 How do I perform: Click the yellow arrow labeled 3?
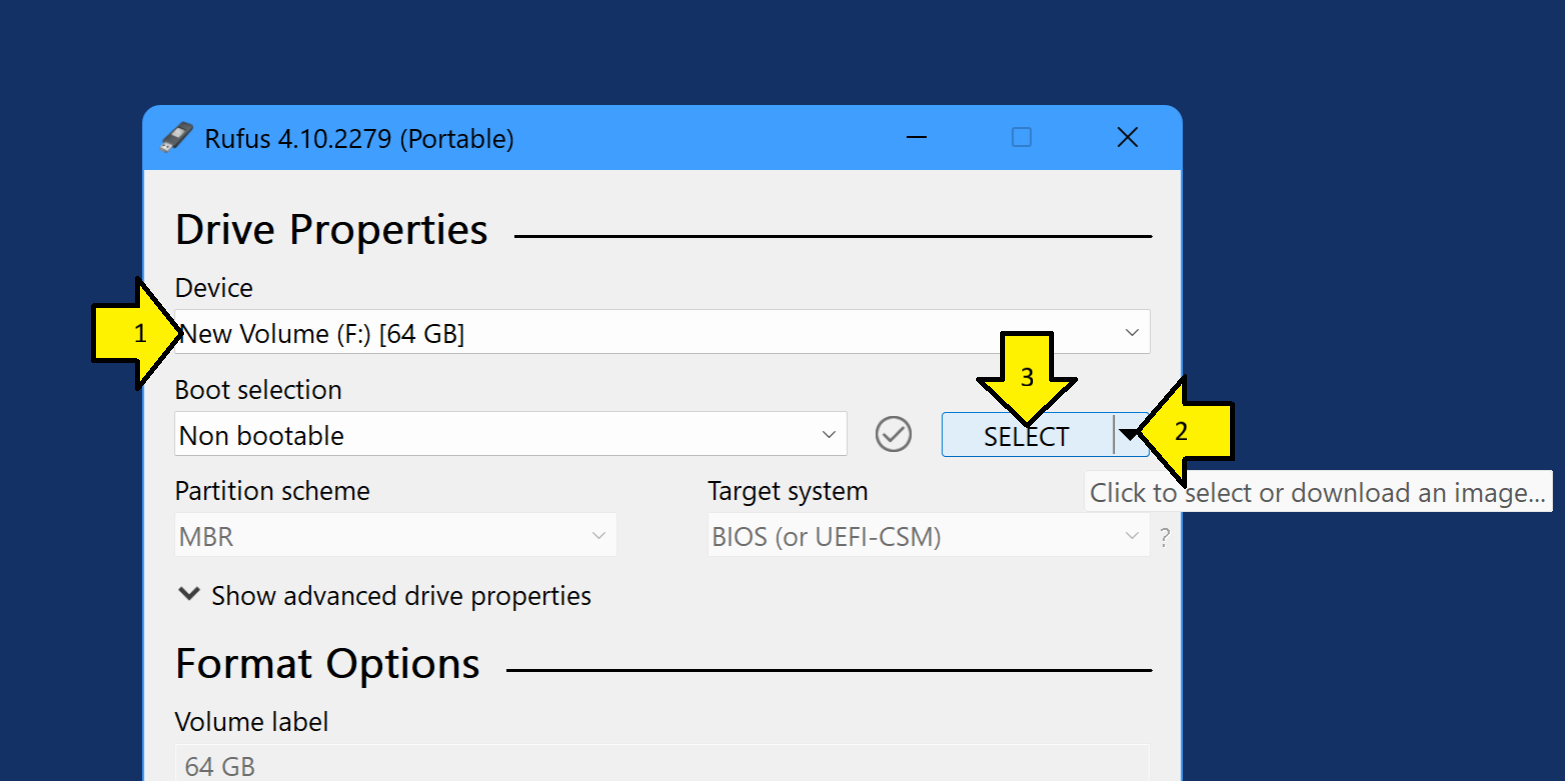[1026, 378]
